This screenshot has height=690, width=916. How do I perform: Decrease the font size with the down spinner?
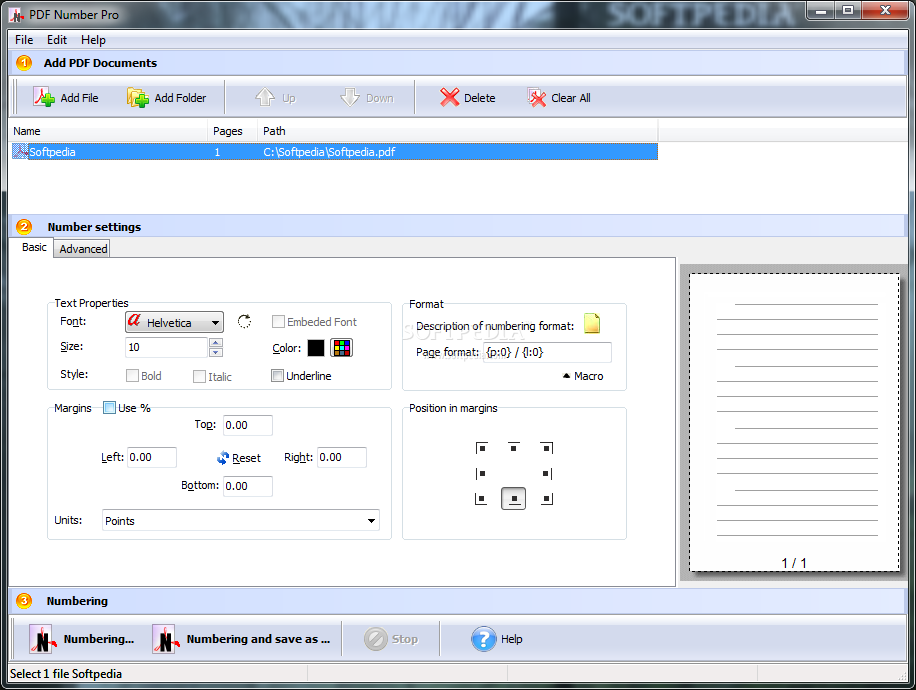pyautogui.click(x=216, y=352)
